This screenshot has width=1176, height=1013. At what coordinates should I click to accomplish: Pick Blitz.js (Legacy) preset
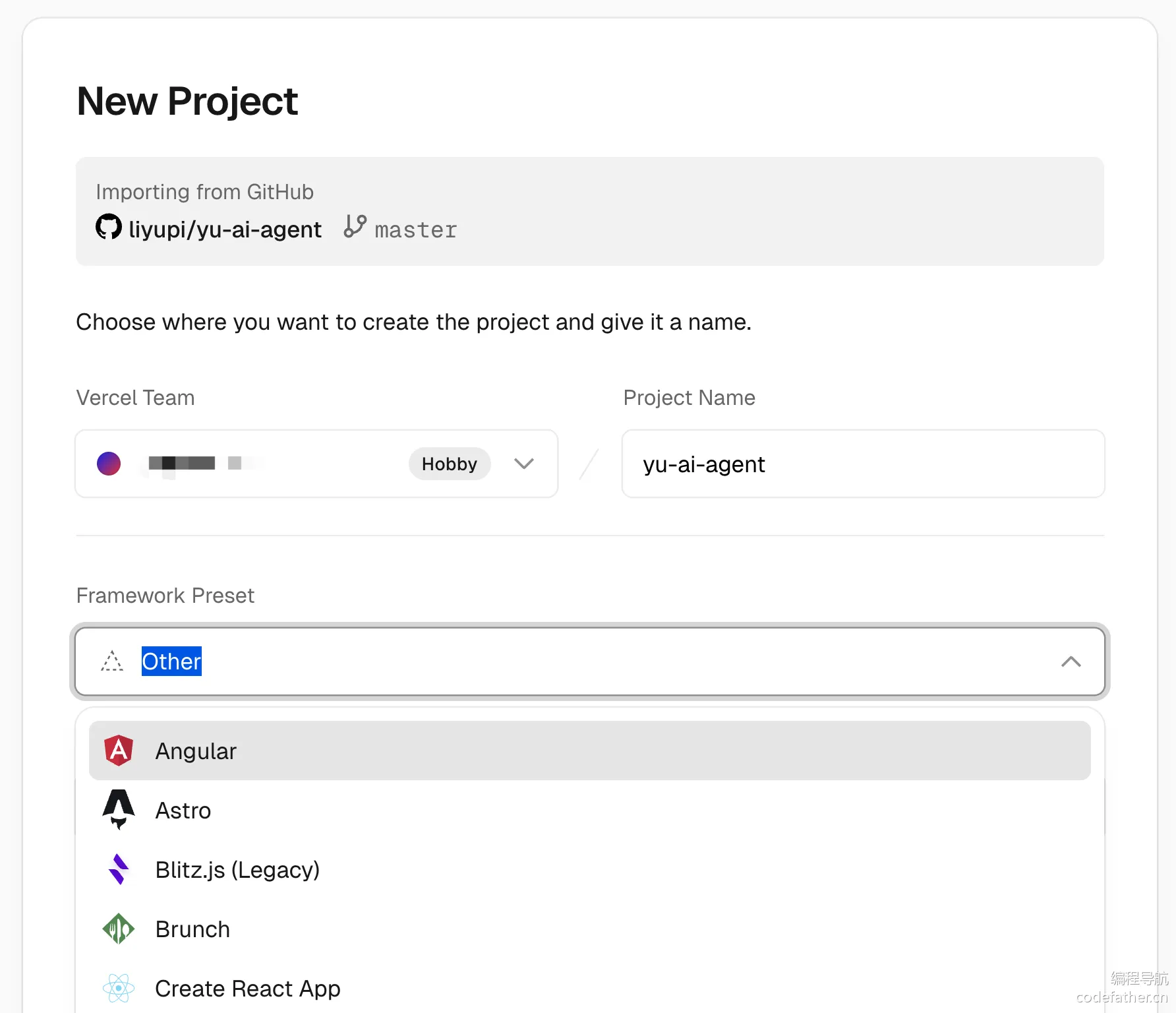pos(590,869)
